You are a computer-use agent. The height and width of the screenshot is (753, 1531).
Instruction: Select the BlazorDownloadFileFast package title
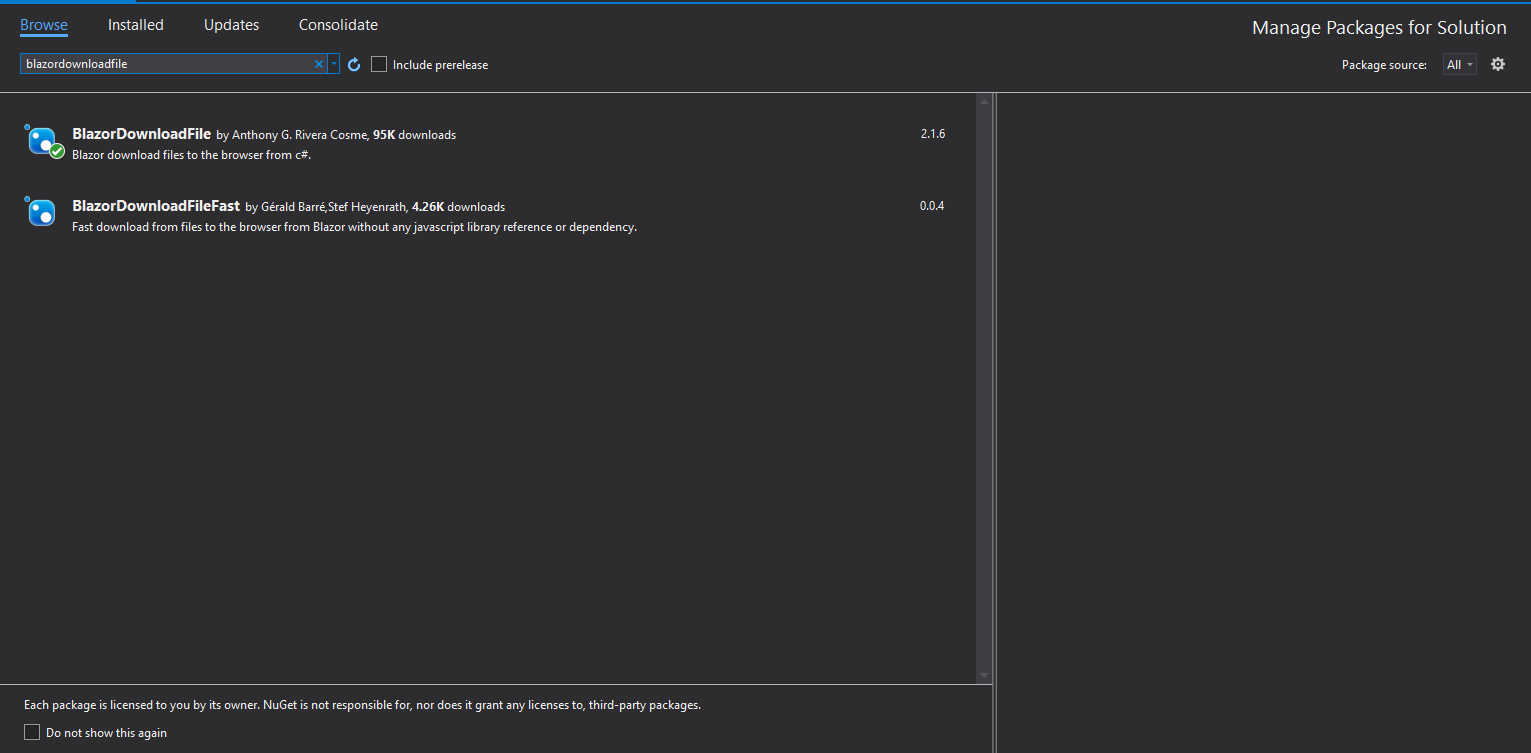click(x=156, y=206)
